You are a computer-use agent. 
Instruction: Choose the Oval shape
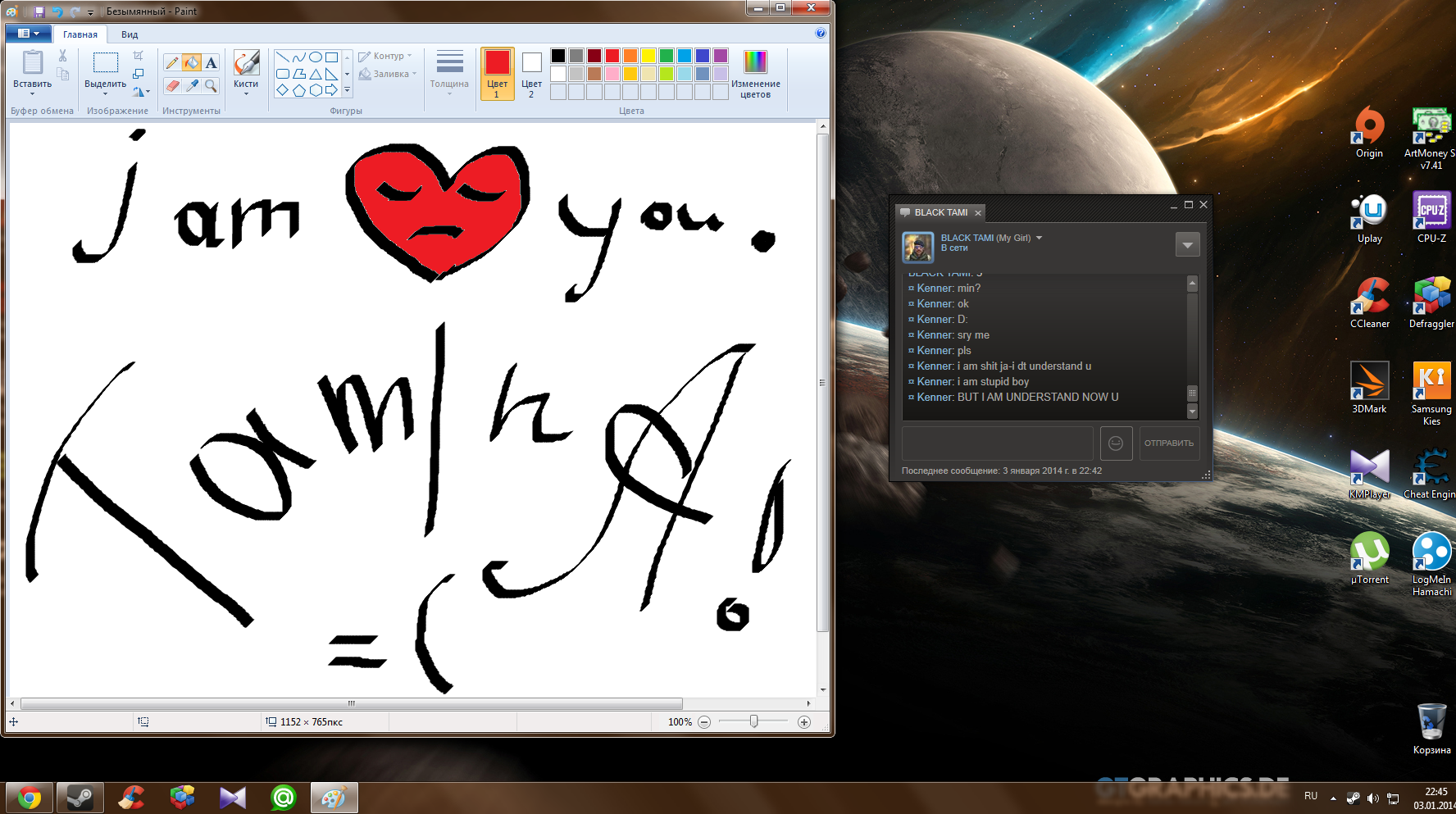click(315, 57)
